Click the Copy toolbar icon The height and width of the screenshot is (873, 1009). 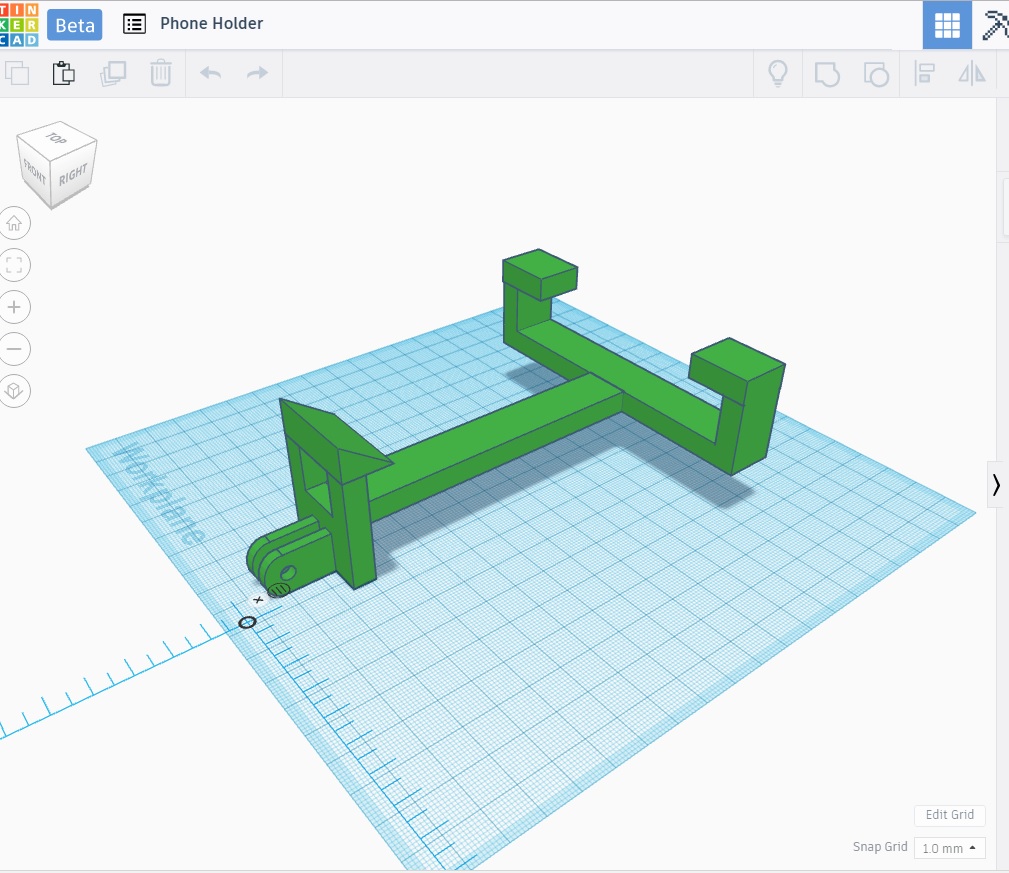(17, 73)
